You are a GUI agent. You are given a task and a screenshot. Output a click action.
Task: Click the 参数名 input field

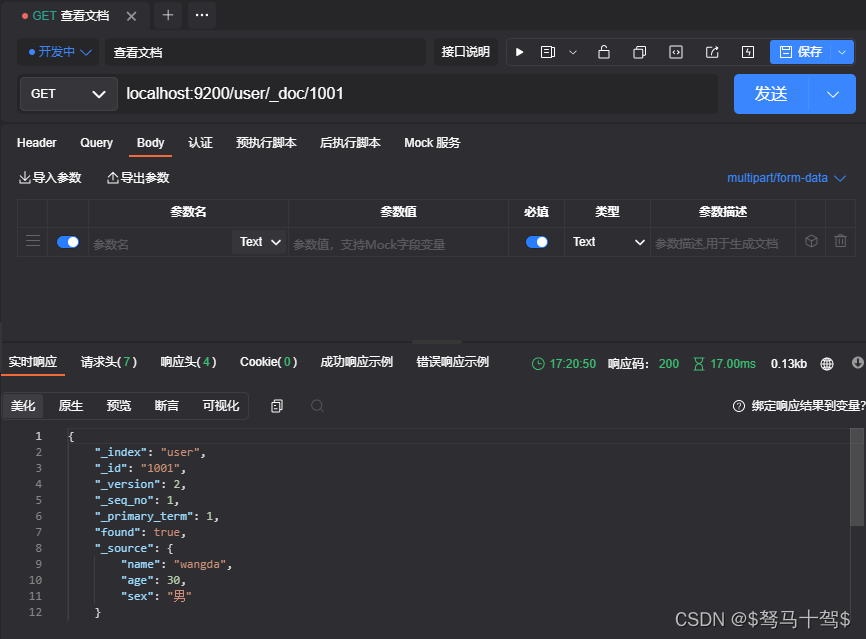click(x=160, y=244)
